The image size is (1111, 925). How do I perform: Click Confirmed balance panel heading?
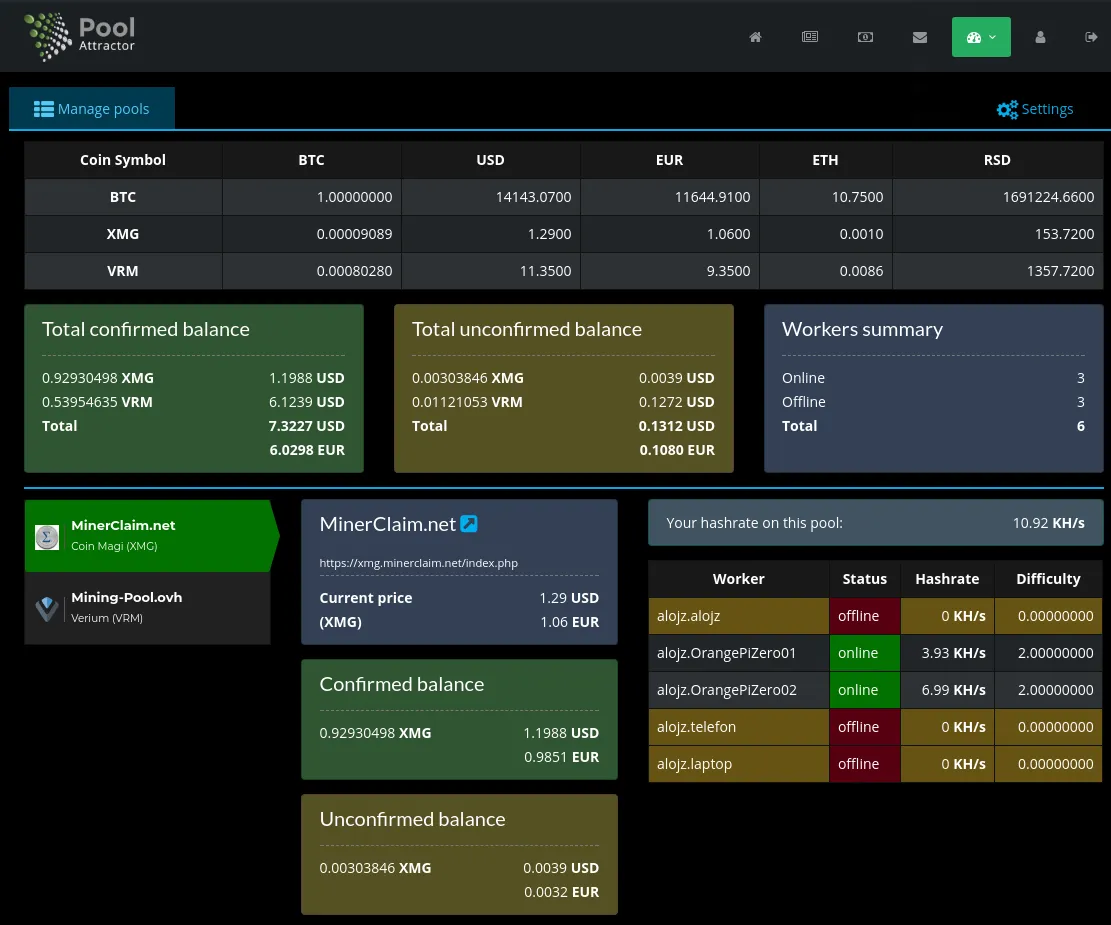pos(401,684)
